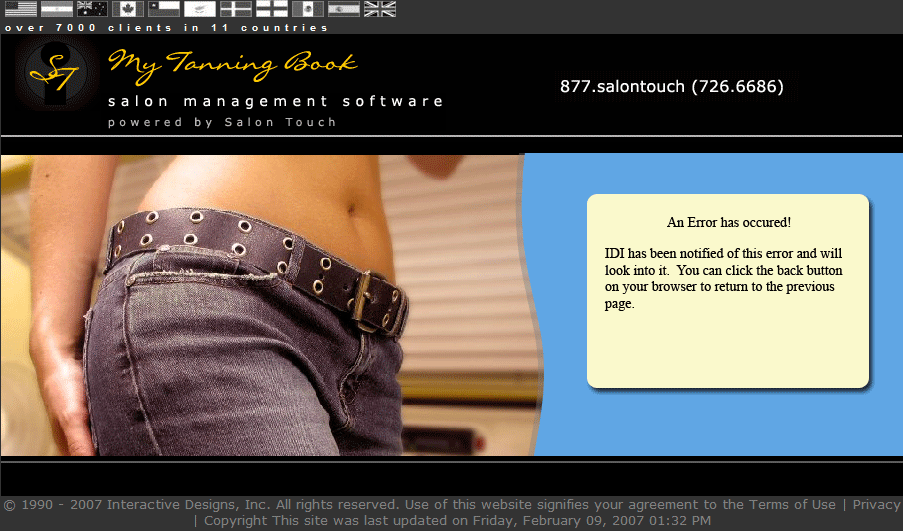
Task: Click the tanning model banner photo
Action: point(272,305)
